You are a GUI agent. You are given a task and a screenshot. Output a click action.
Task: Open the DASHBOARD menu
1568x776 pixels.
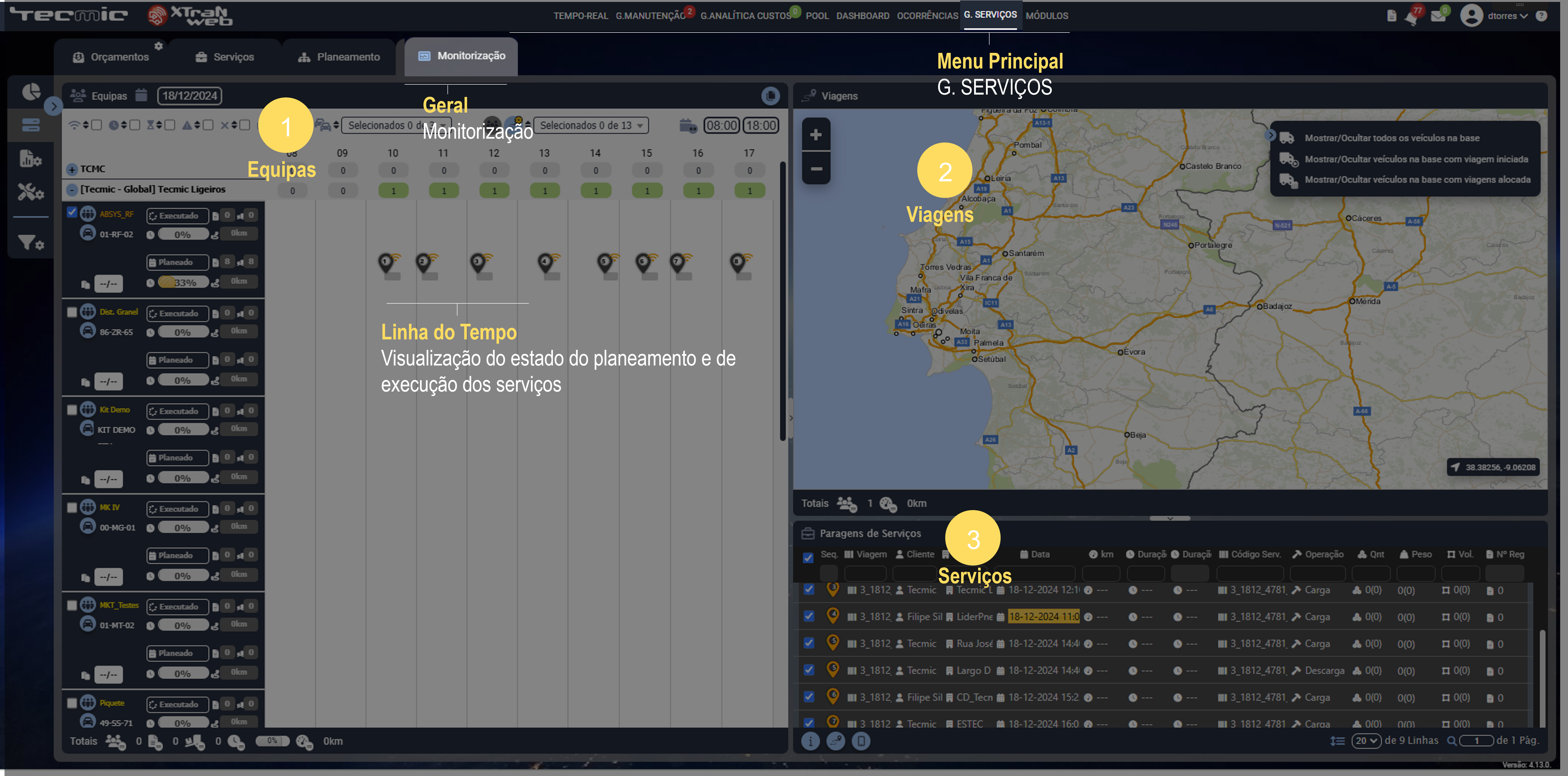pyautogui.click(x=863, y=16)
